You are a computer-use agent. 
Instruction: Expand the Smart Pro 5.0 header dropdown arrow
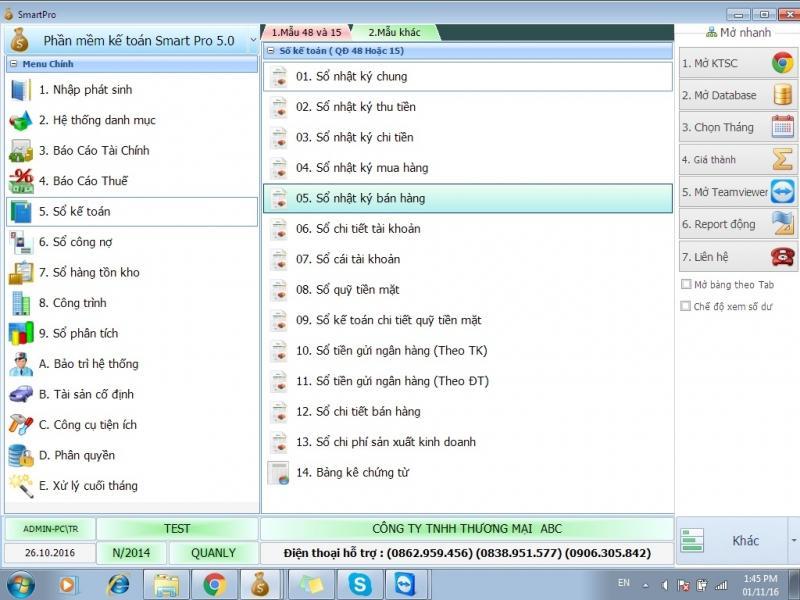(x=253, y=41)
